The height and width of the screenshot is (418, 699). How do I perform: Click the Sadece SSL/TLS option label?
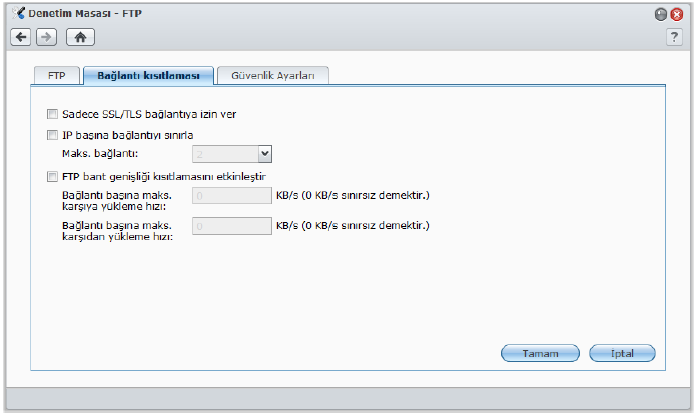coord(148,114)
